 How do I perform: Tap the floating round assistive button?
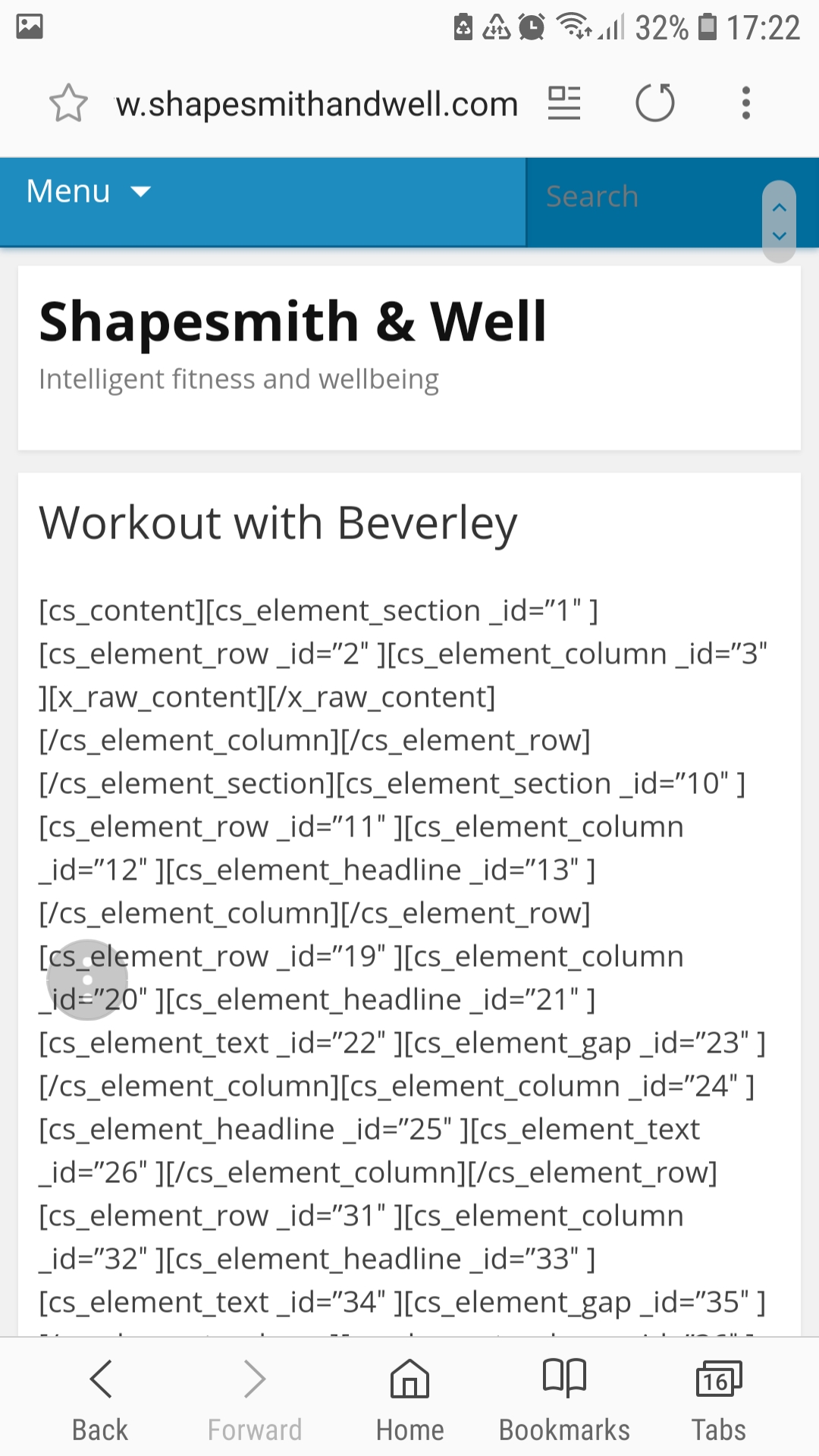(x=87, y=980)
